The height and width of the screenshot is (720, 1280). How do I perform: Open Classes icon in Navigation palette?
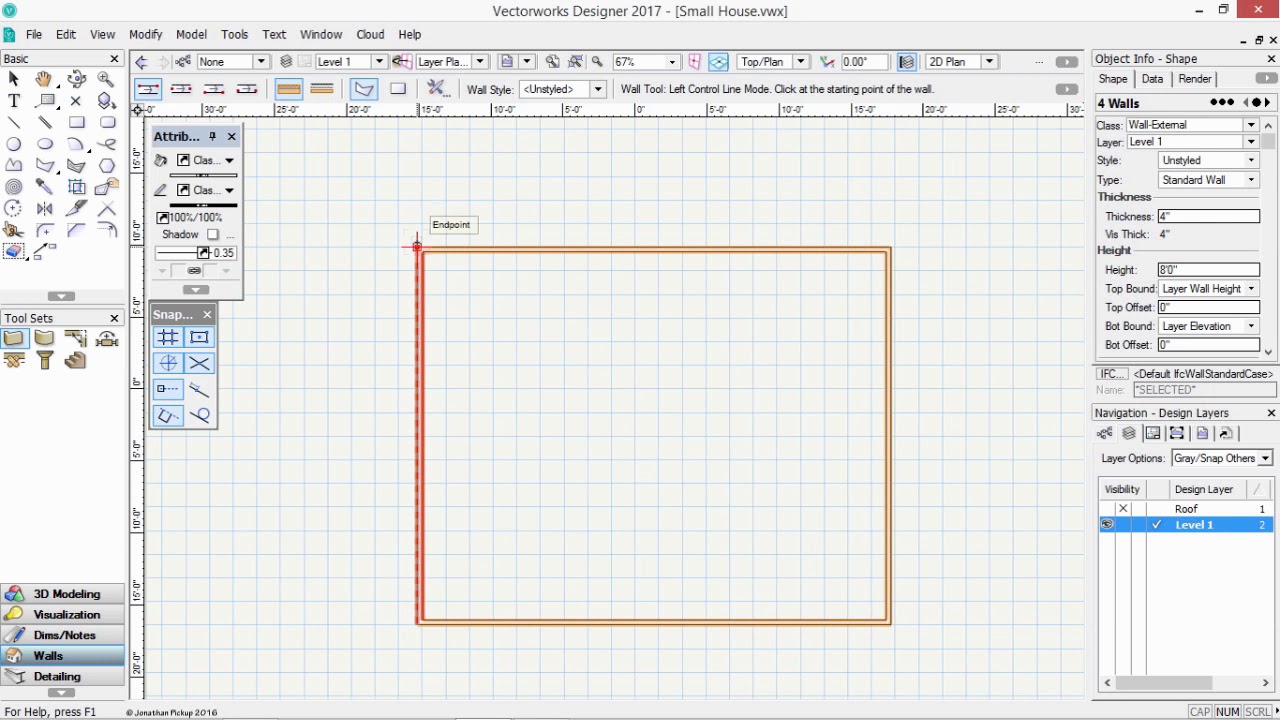pyautogui.click(x=1104, y=433)
